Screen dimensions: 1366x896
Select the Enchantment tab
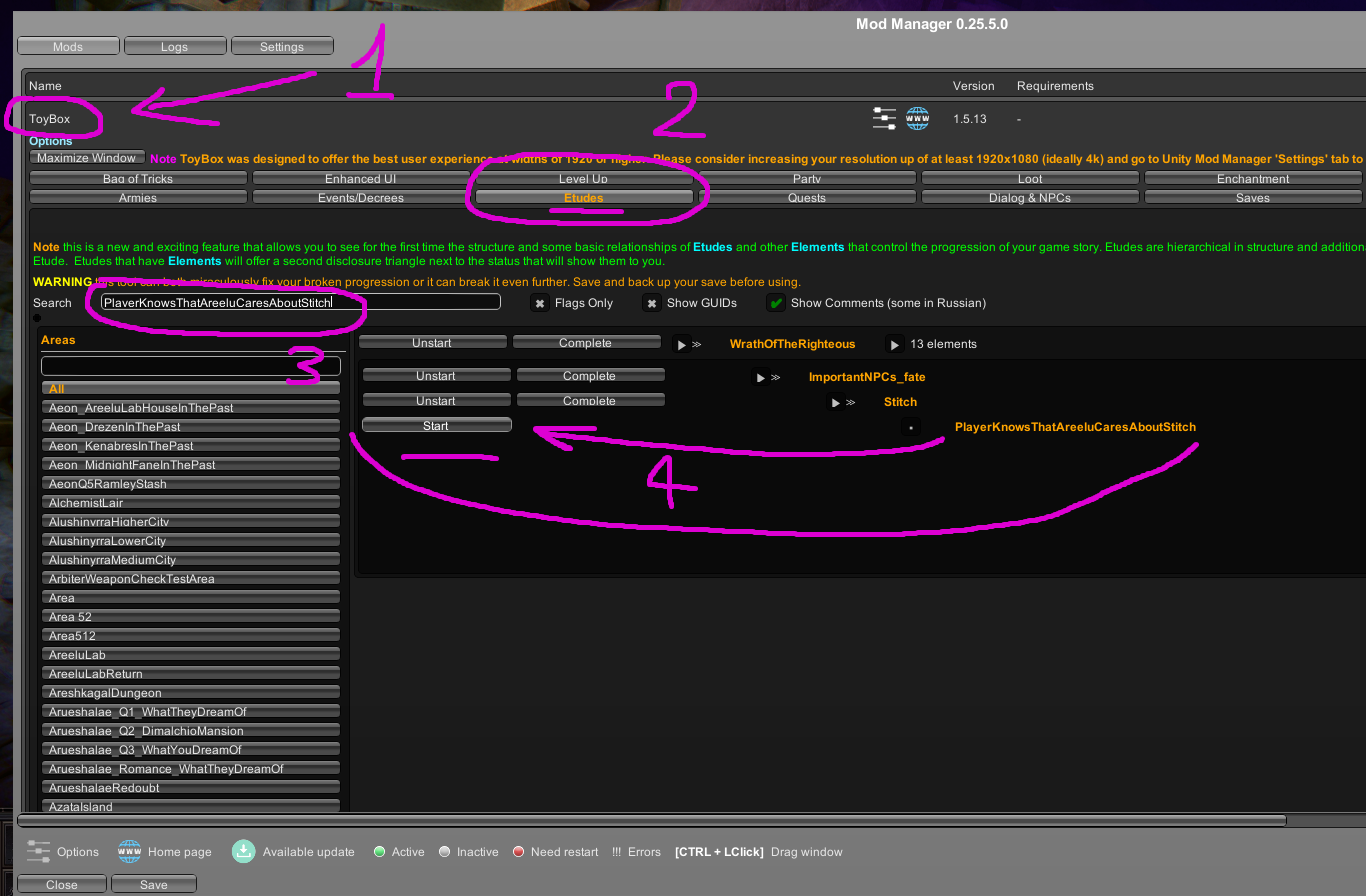coord(1253,178)
